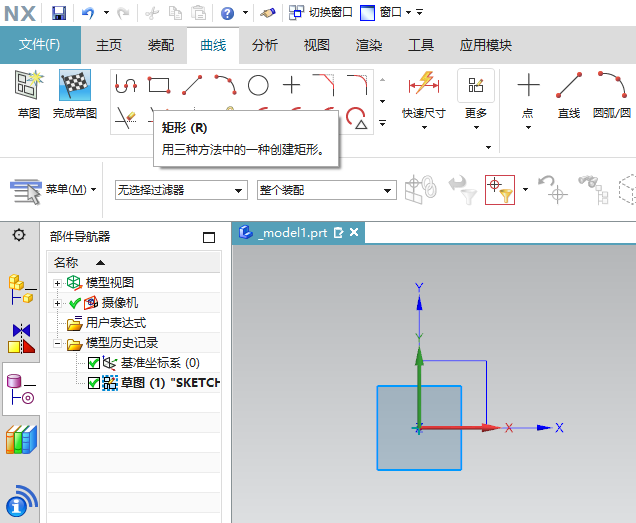Expand the Undo history dropdown arrow

click(x=106, y=13)
